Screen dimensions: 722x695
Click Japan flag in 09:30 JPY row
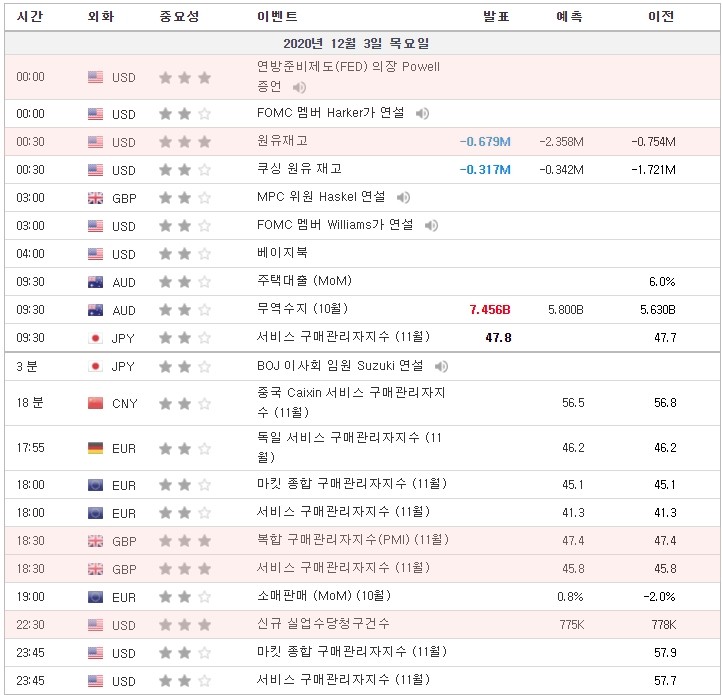95,338
